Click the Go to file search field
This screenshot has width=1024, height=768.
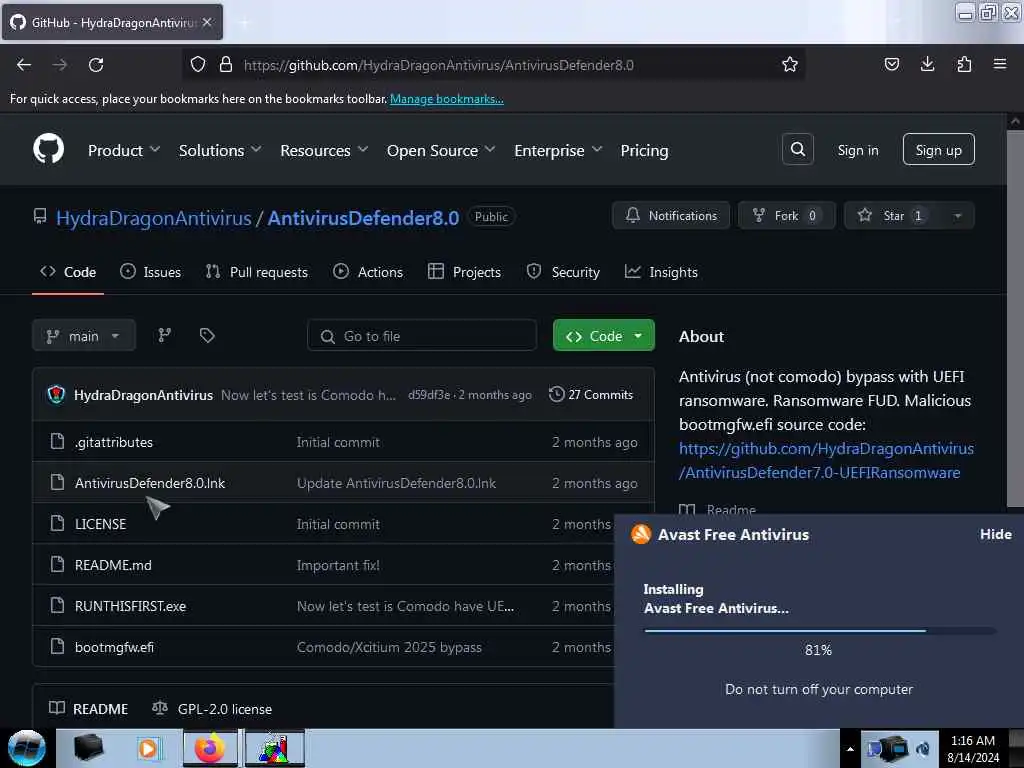tap(422, 336)
